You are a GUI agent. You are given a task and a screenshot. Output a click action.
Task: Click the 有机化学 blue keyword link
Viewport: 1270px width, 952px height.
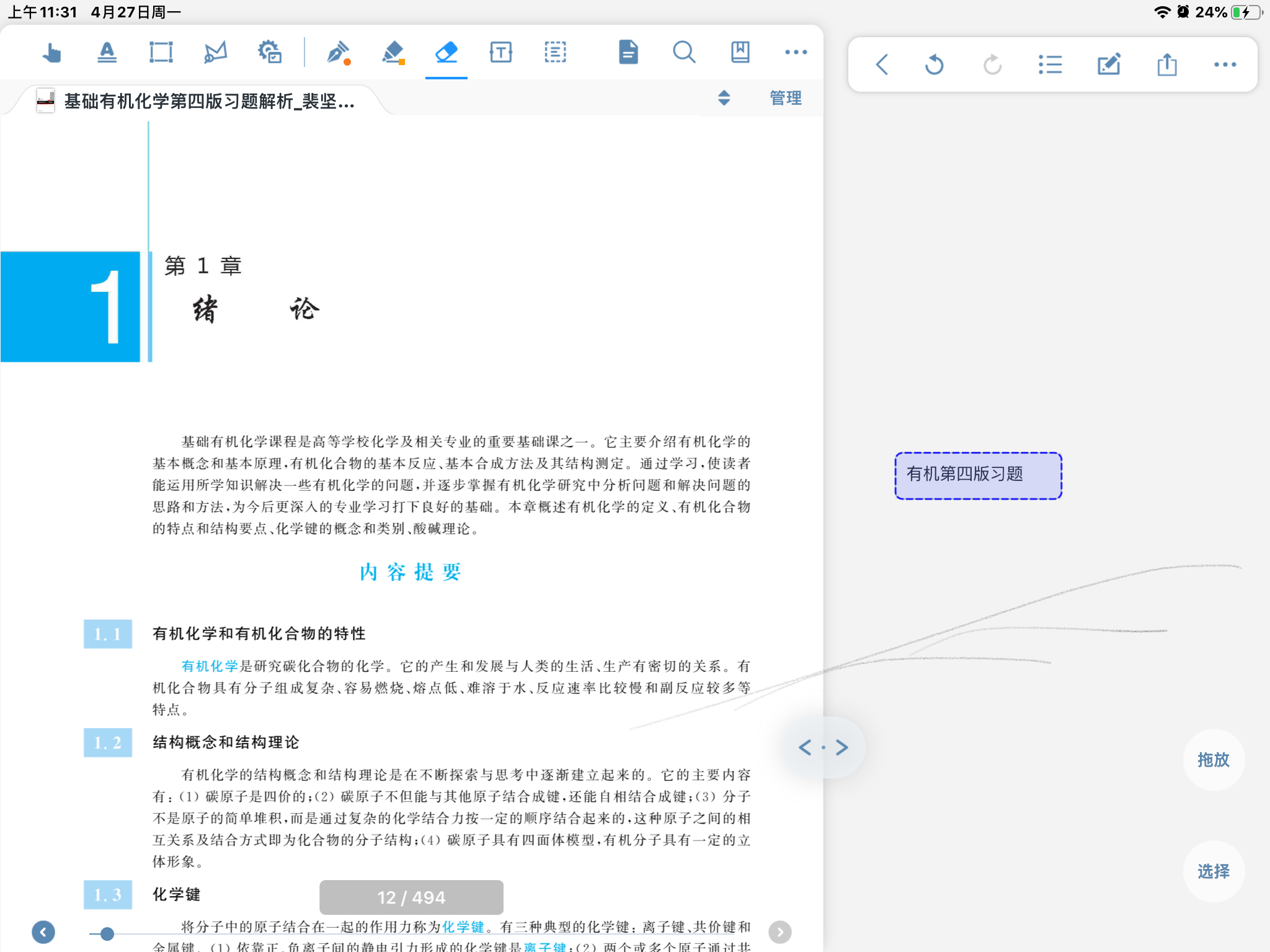point(210,666)
